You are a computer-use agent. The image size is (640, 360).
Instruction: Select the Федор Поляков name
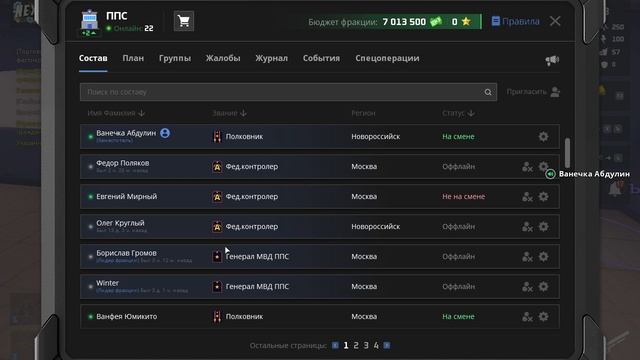tap(122, 163)
